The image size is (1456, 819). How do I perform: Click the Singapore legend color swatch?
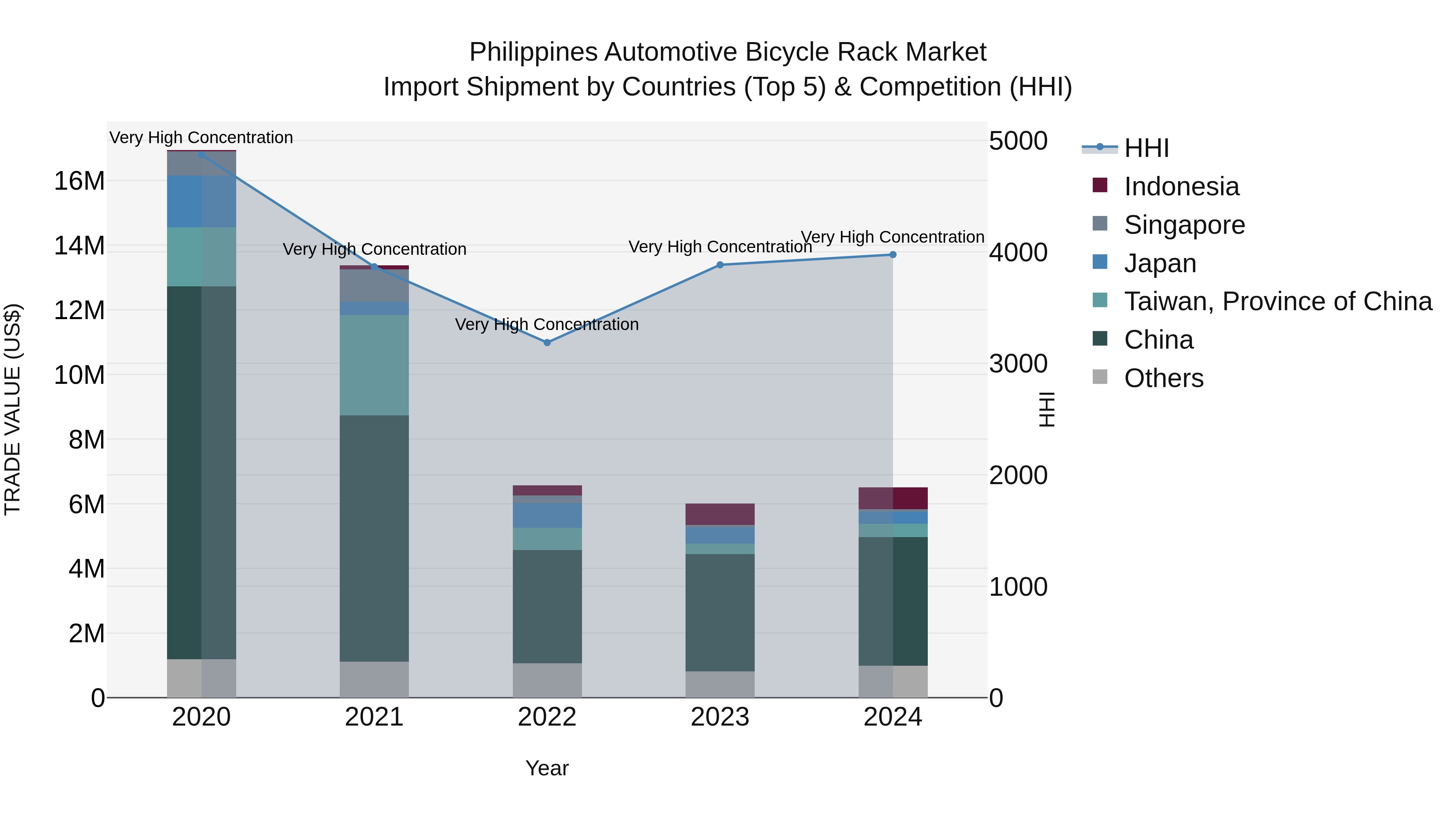1100,223
